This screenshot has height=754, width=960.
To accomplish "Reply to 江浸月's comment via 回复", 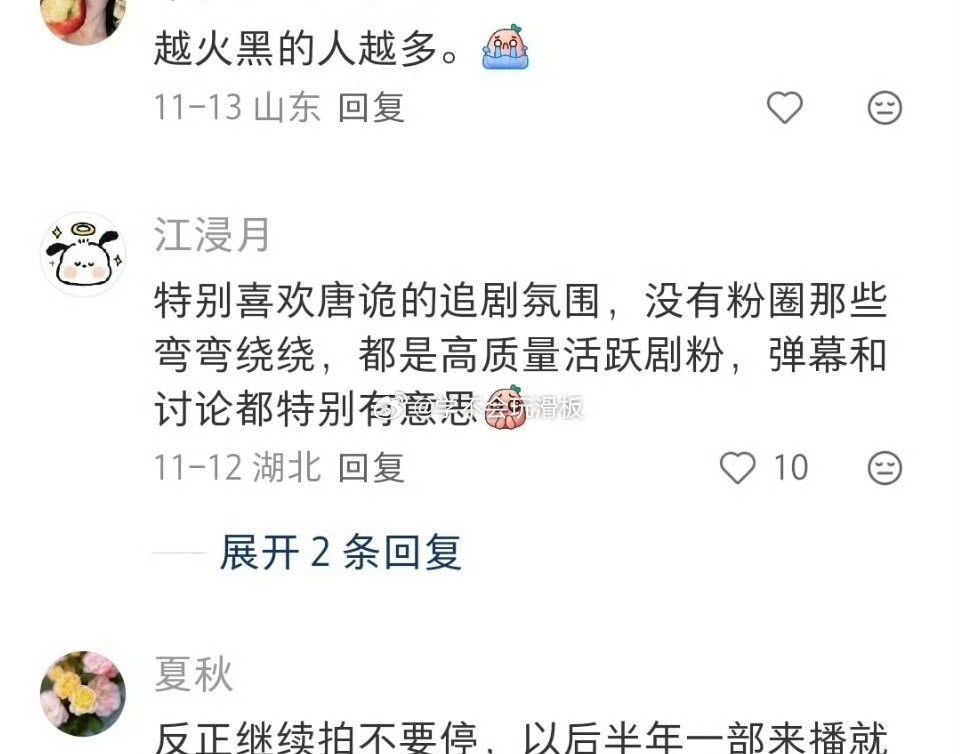I will 371,468.
